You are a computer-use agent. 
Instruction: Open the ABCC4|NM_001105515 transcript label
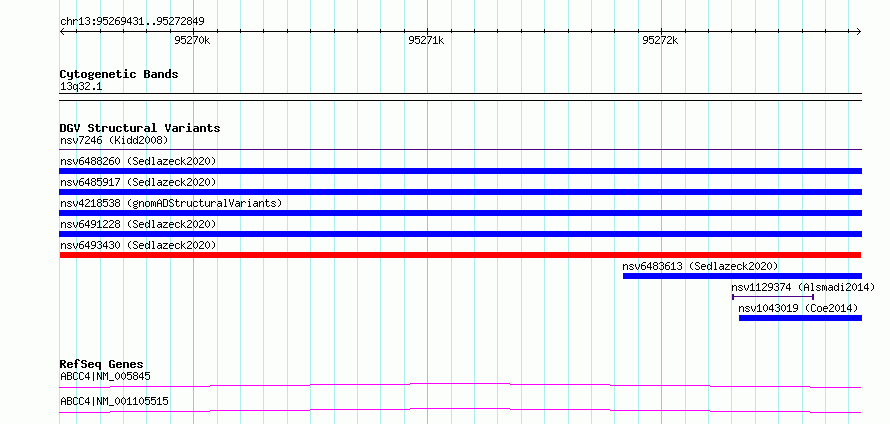coord(114,401)
